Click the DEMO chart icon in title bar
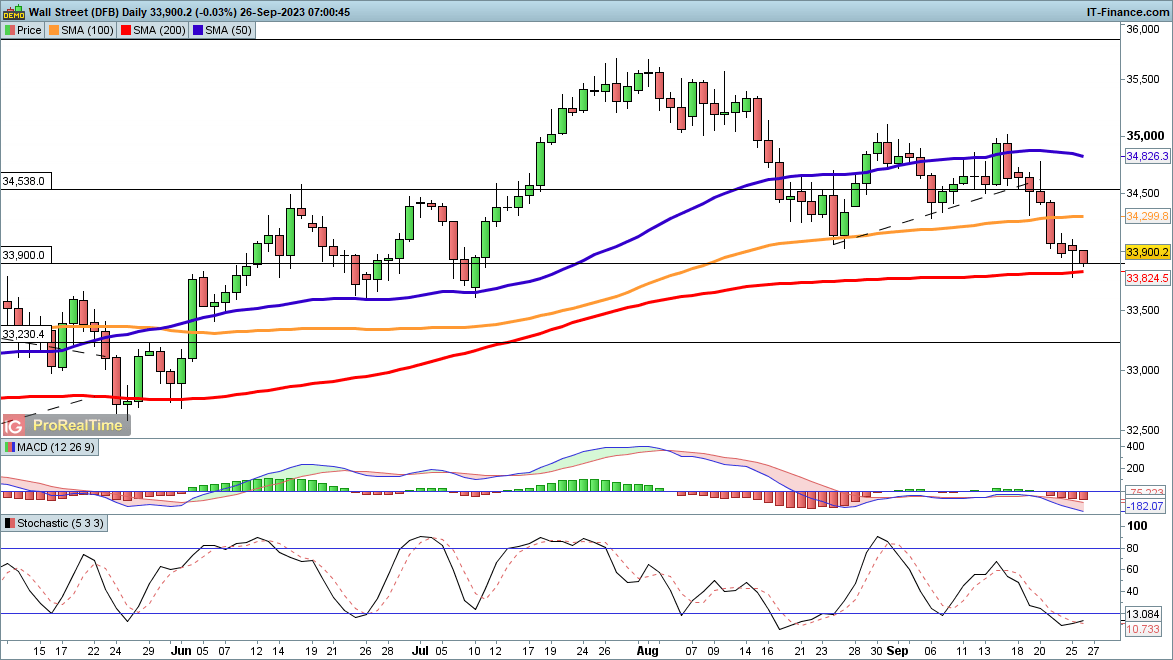1173x660 pixels. pos(13,12)
